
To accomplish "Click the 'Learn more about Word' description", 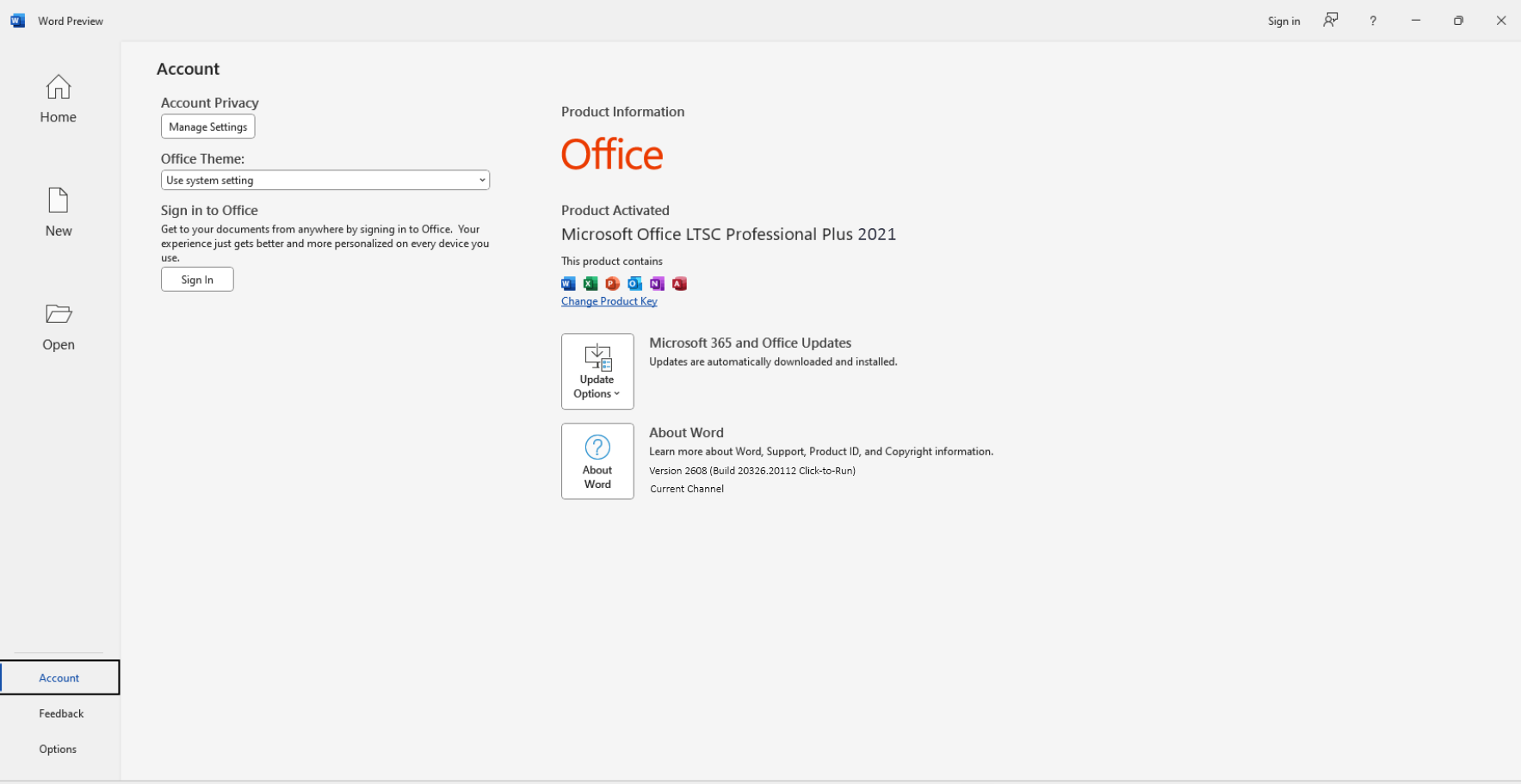I will click(821, 451).
